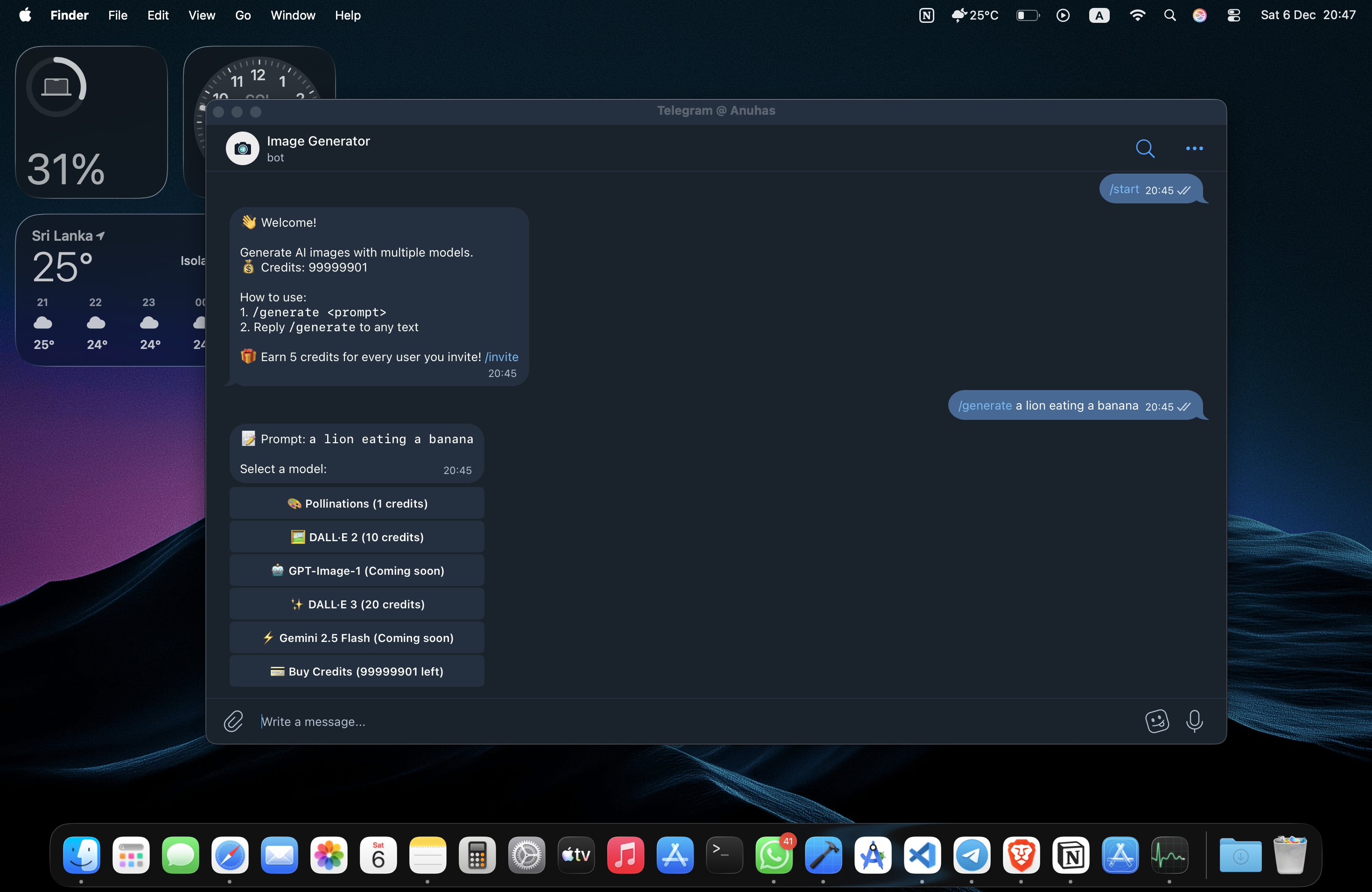Open Spotlight search in the menu bar
Viewport: 1372px width, 892px height.
pos(1169,15)
